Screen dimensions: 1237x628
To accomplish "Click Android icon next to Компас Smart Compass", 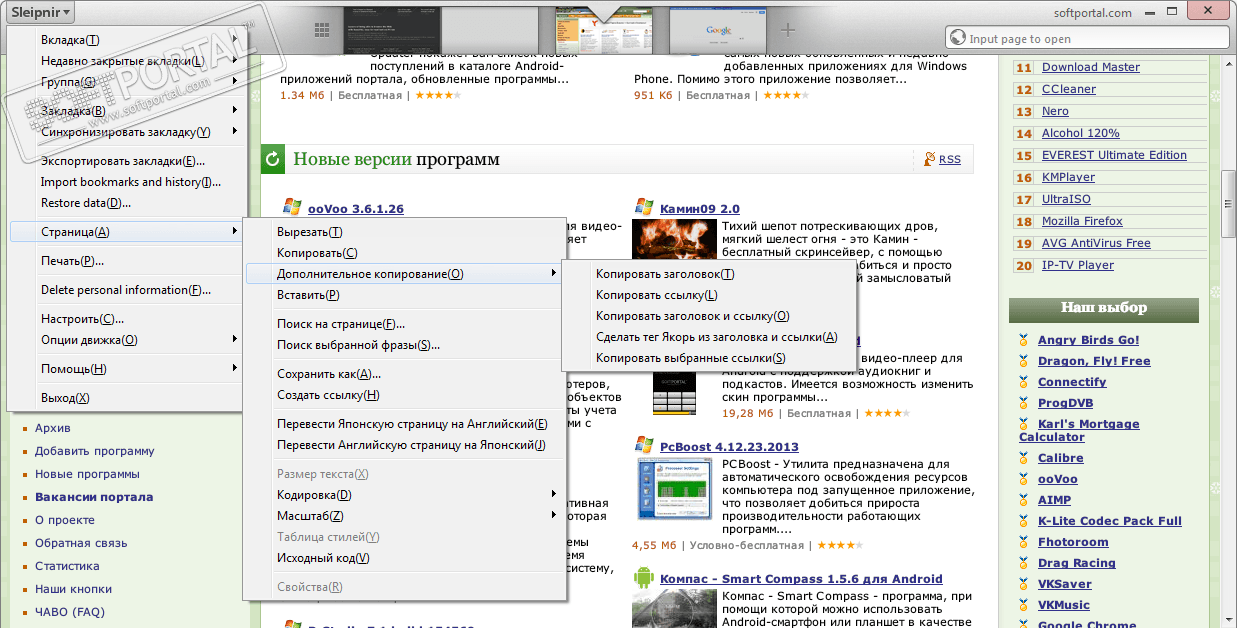I will click(x=643, y=577).
